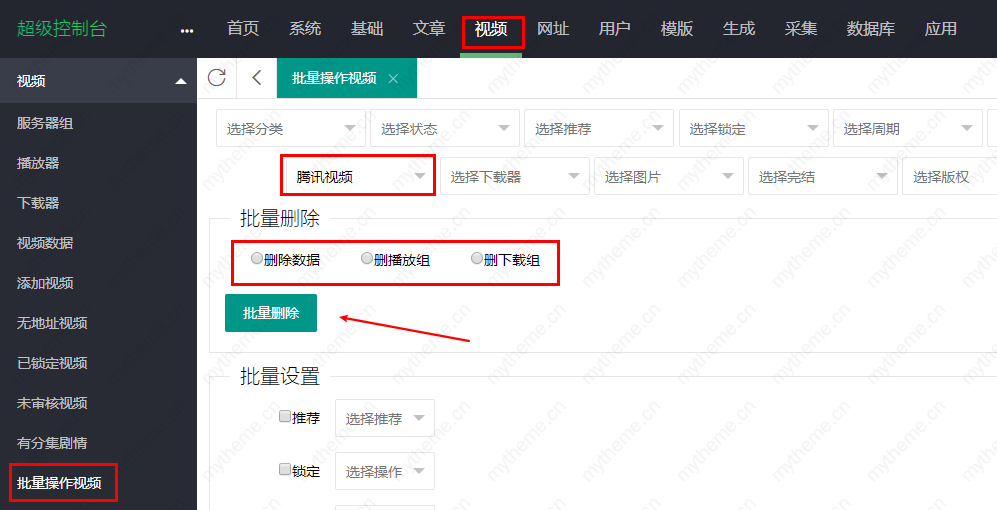Screen dimensions: 997x510
Task: Expand the 腾讯视频 player dropdown
Action: [x=358, y=177]
